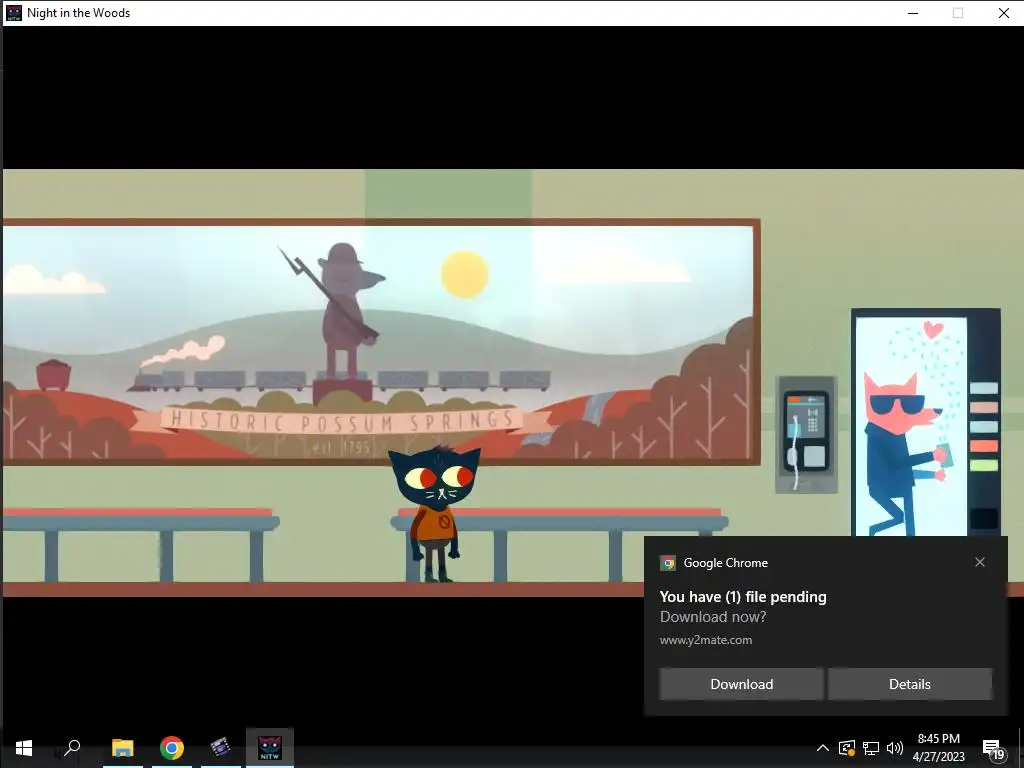
Task: Show hidden system tray icons
Action: [823, 748]
